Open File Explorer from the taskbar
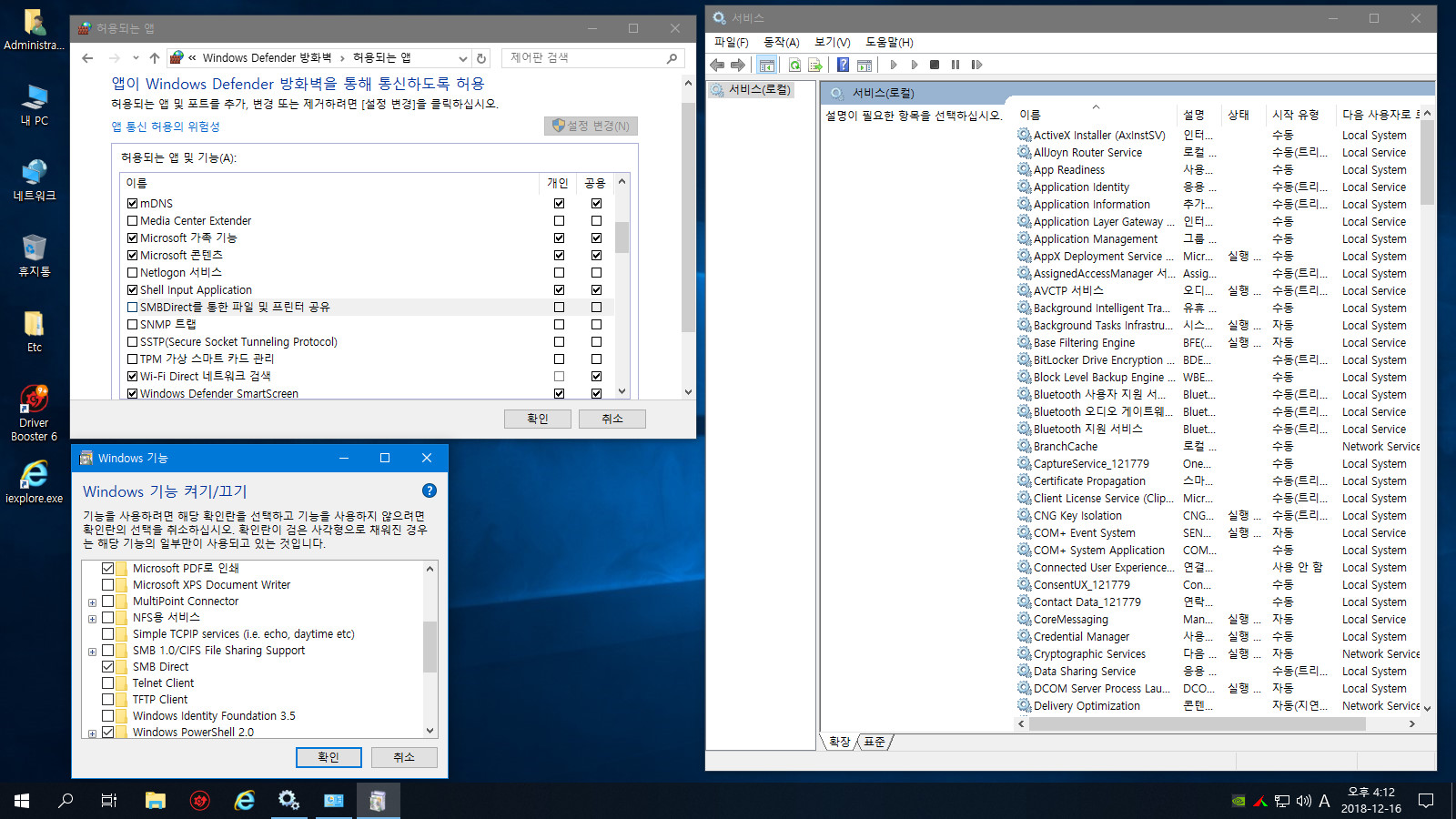This screenshot has height=819, width=1456. 156,801
